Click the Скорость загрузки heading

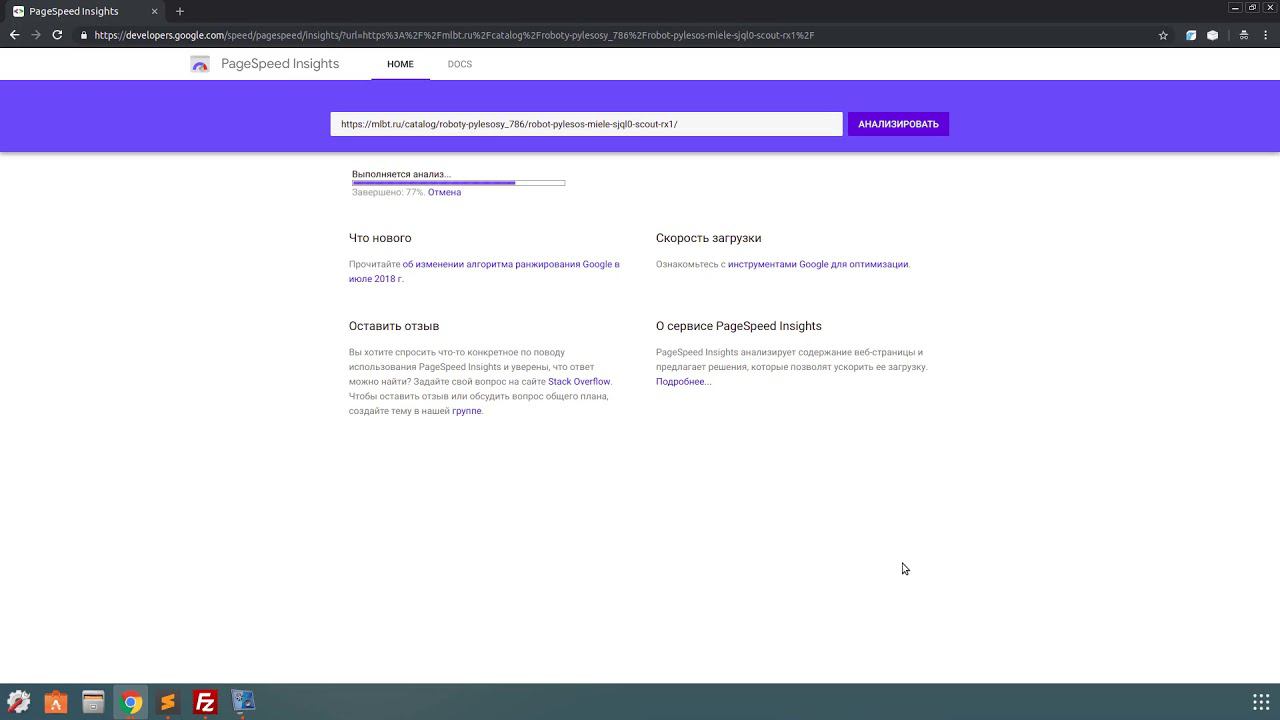(x=708, y=238)
